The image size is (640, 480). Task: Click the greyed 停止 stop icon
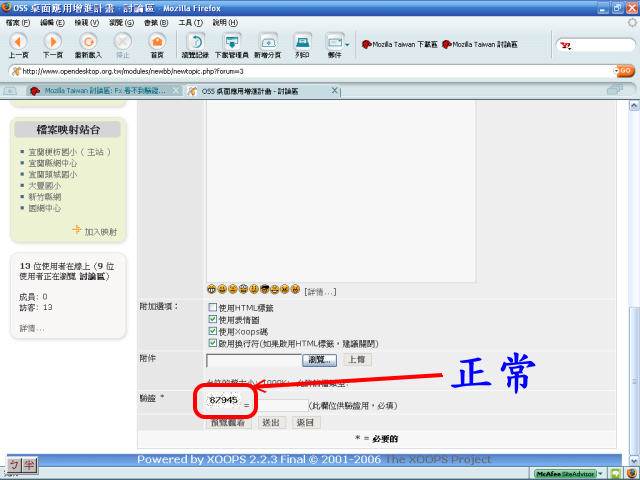(122, 42)
